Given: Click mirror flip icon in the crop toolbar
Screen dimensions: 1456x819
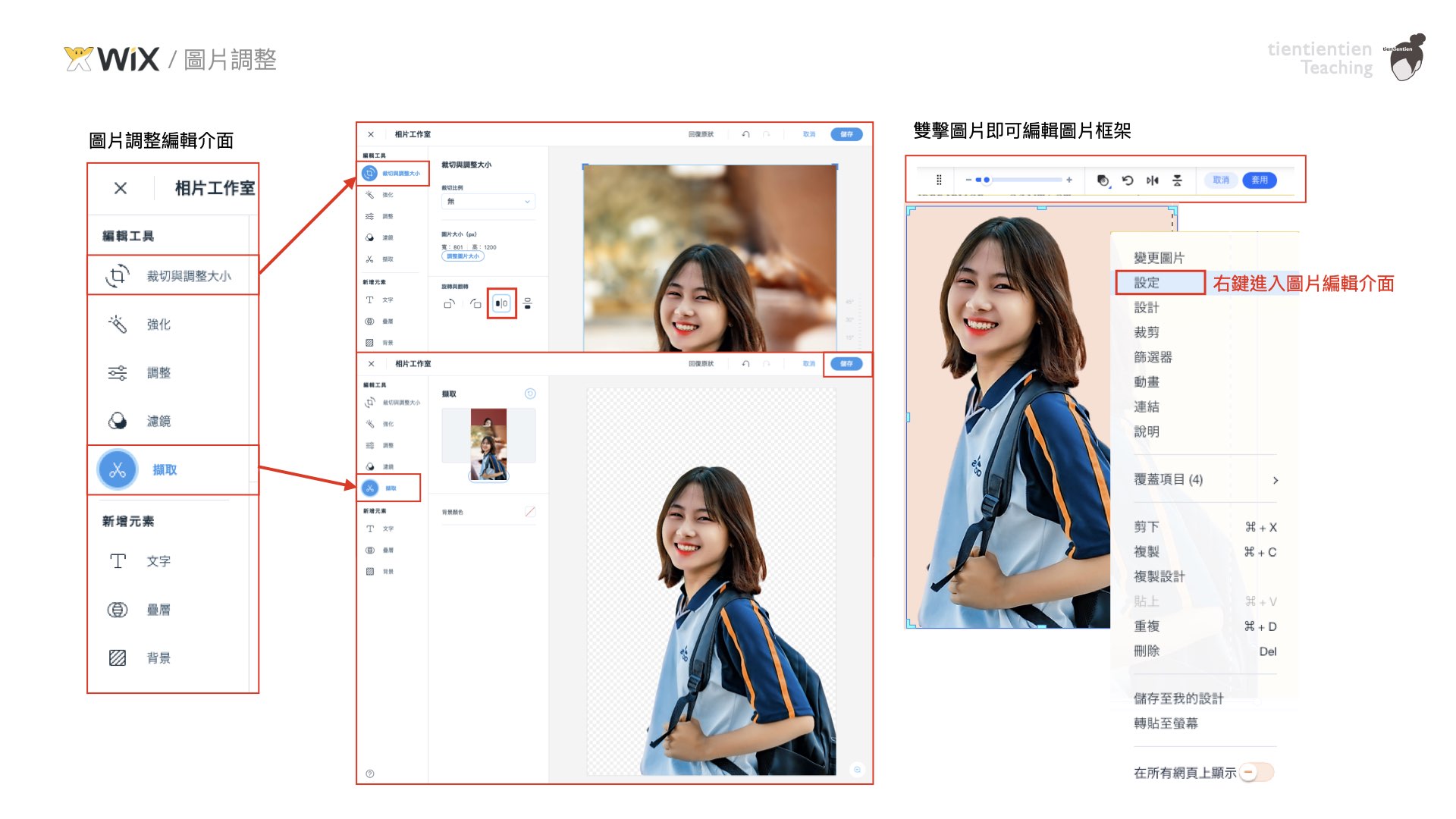Looking at the screenshot, I should click(1153, 180).
